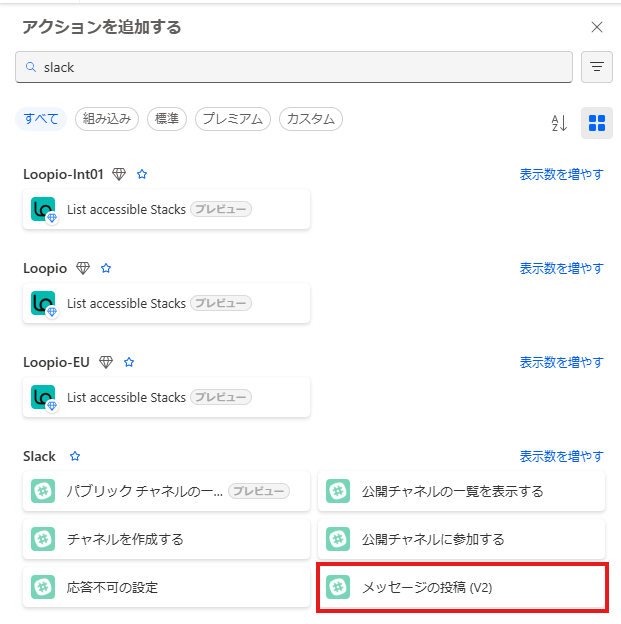Close the アクションを追加する panel
Screen dimensions: 621x624
[597, 27]
